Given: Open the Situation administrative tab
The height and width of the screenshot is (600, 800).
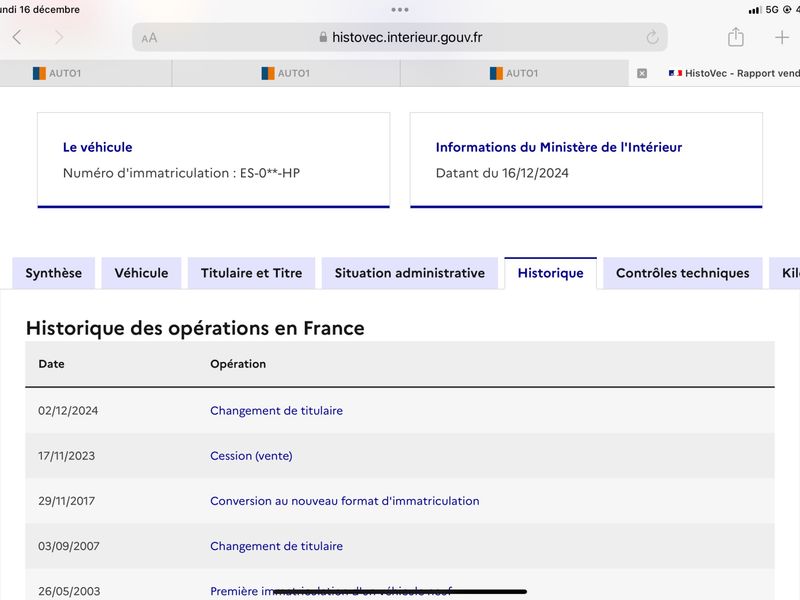Looking at the screenshot, I should click(410, 273).
